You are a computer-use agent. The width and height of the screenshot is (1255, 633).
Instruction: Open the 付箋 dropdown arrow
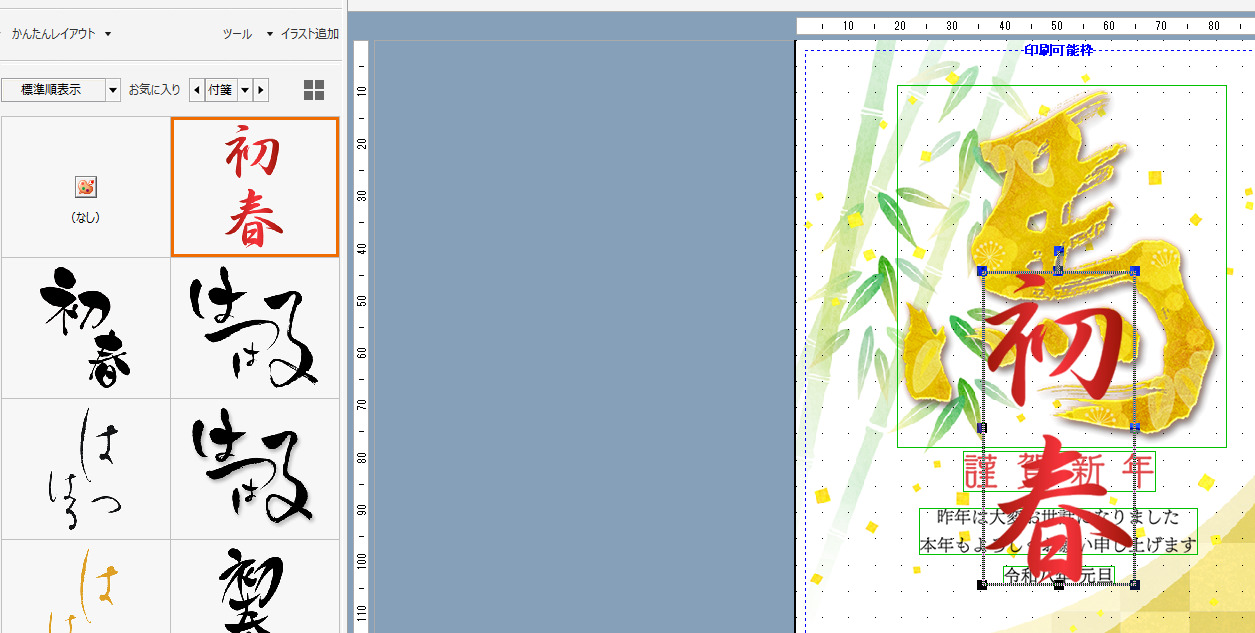tap(245, 90)
